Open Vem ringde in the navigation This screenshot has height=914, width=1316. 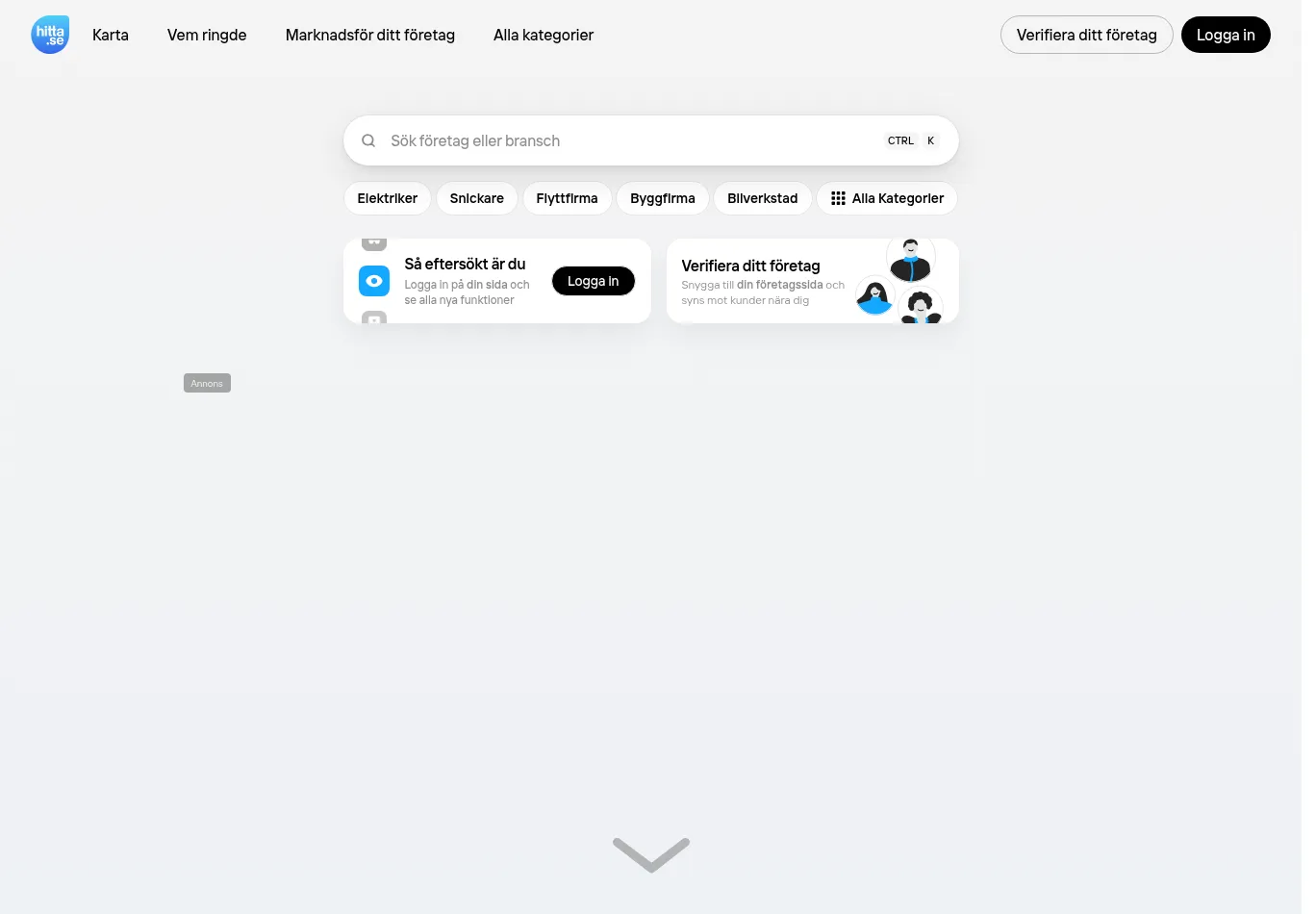[x=207, y=35]
